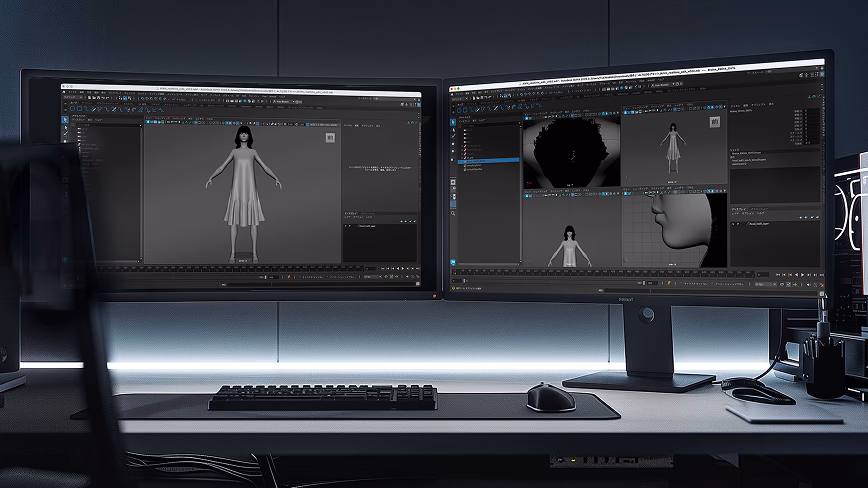The width and height of the screenshot is (868, 488).
Task: Go to end of playback range on right monitor
Action: pos(822,274)
